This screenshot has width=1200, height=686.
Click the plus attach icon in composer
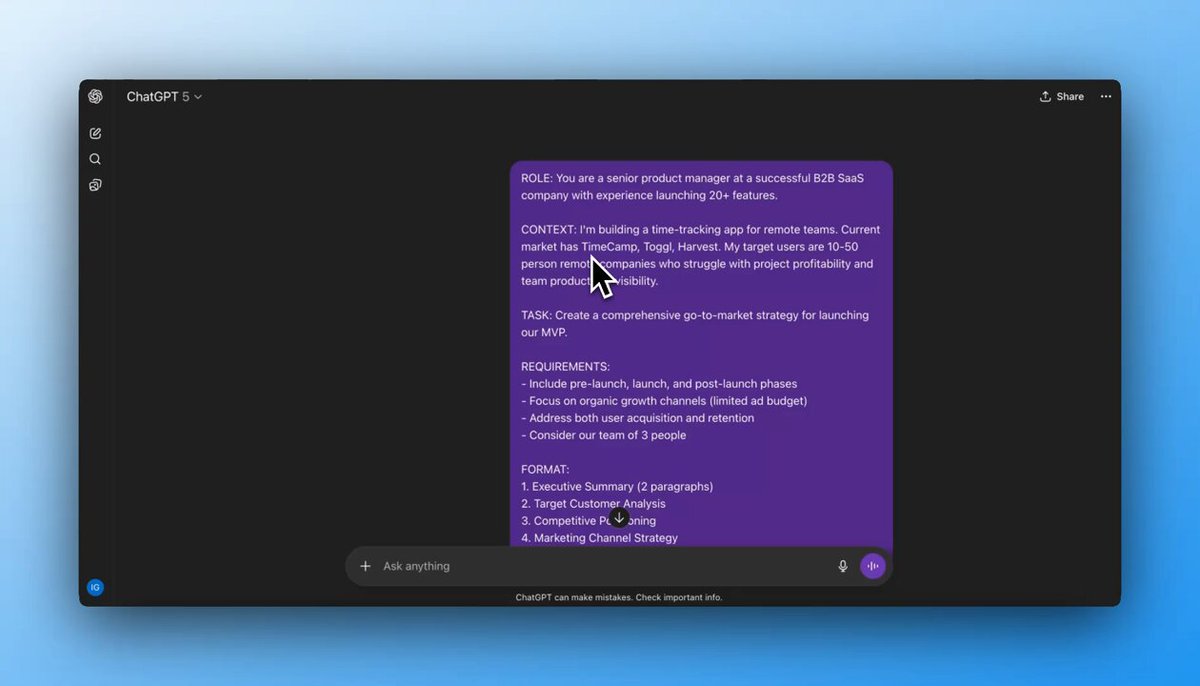[x=365, y=566]
